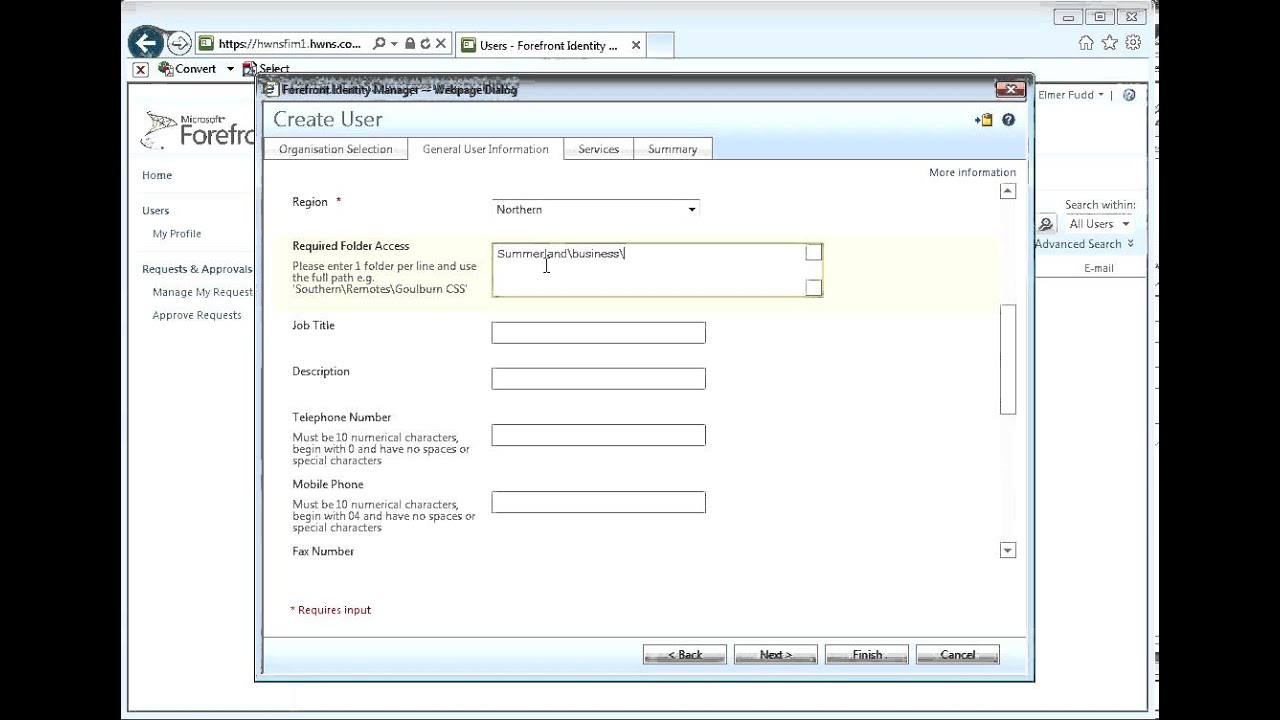The image size is (1280, 720).
Task: Refresh the page from the address bar
Action: (425, 44)
